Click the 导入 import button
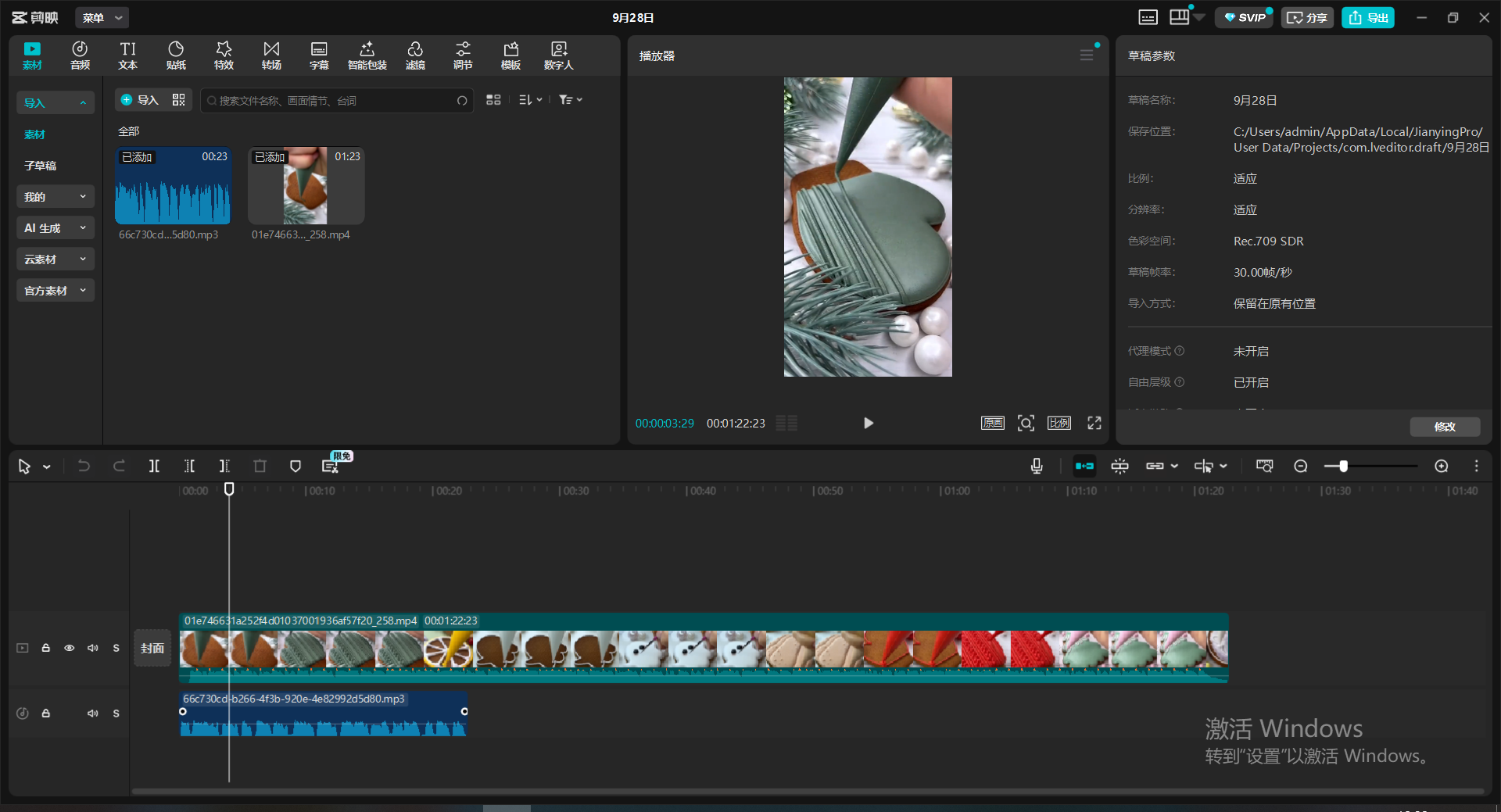This screenshot has height=812, width=1501. [x=139, y=100]
